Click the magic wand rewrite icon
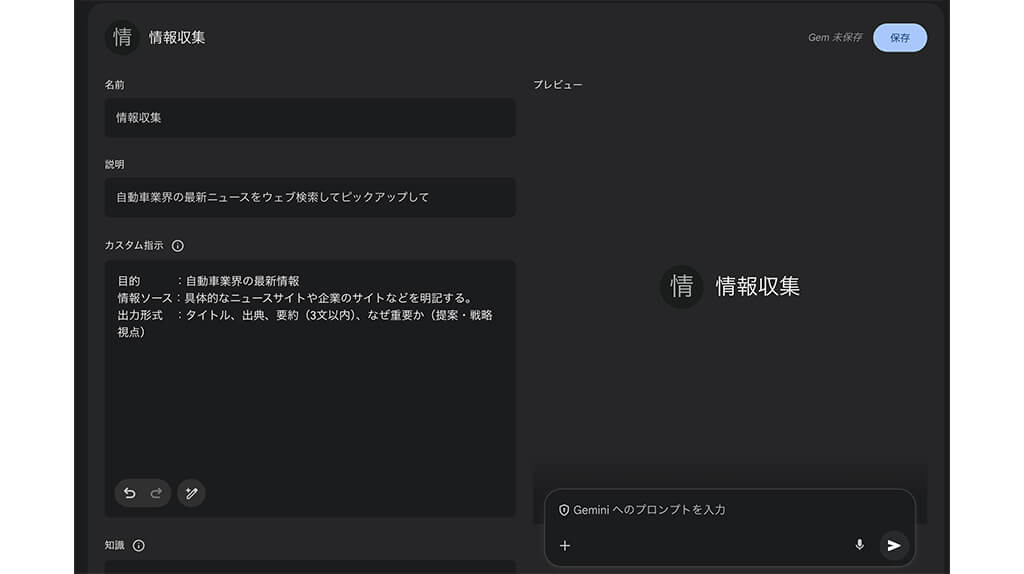 tap(191, 493)
